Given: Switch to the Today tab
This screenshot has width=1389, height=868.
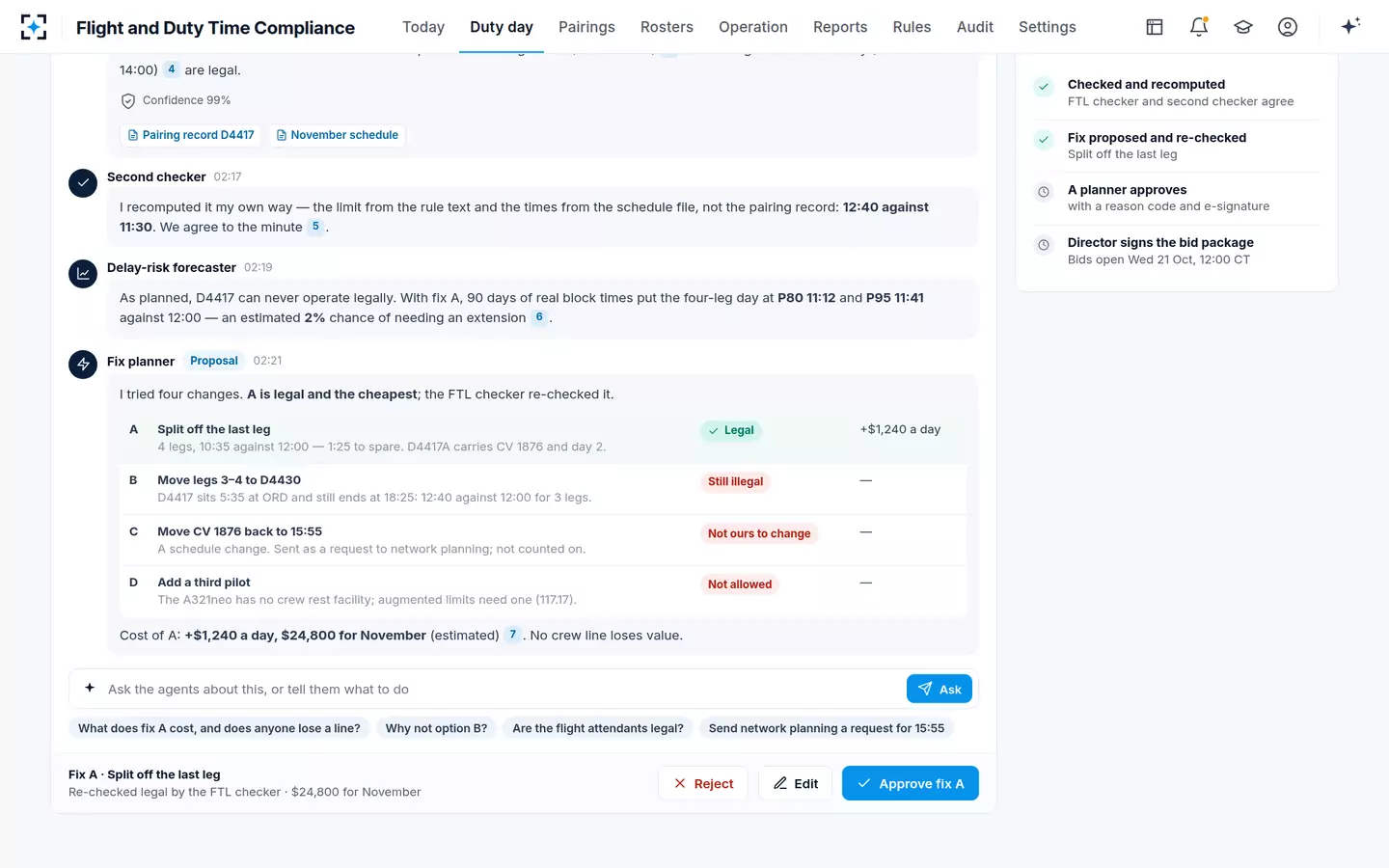Looking at the screenshot, I should pyautogui.click(x=423, y=27).
